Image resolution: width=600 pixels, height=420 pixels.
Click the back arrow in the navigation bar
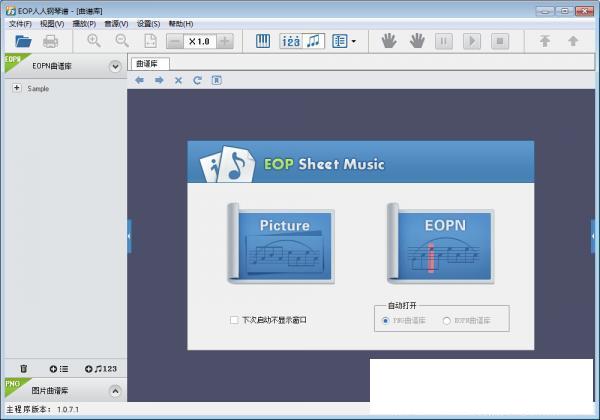(x=139, y=80)
